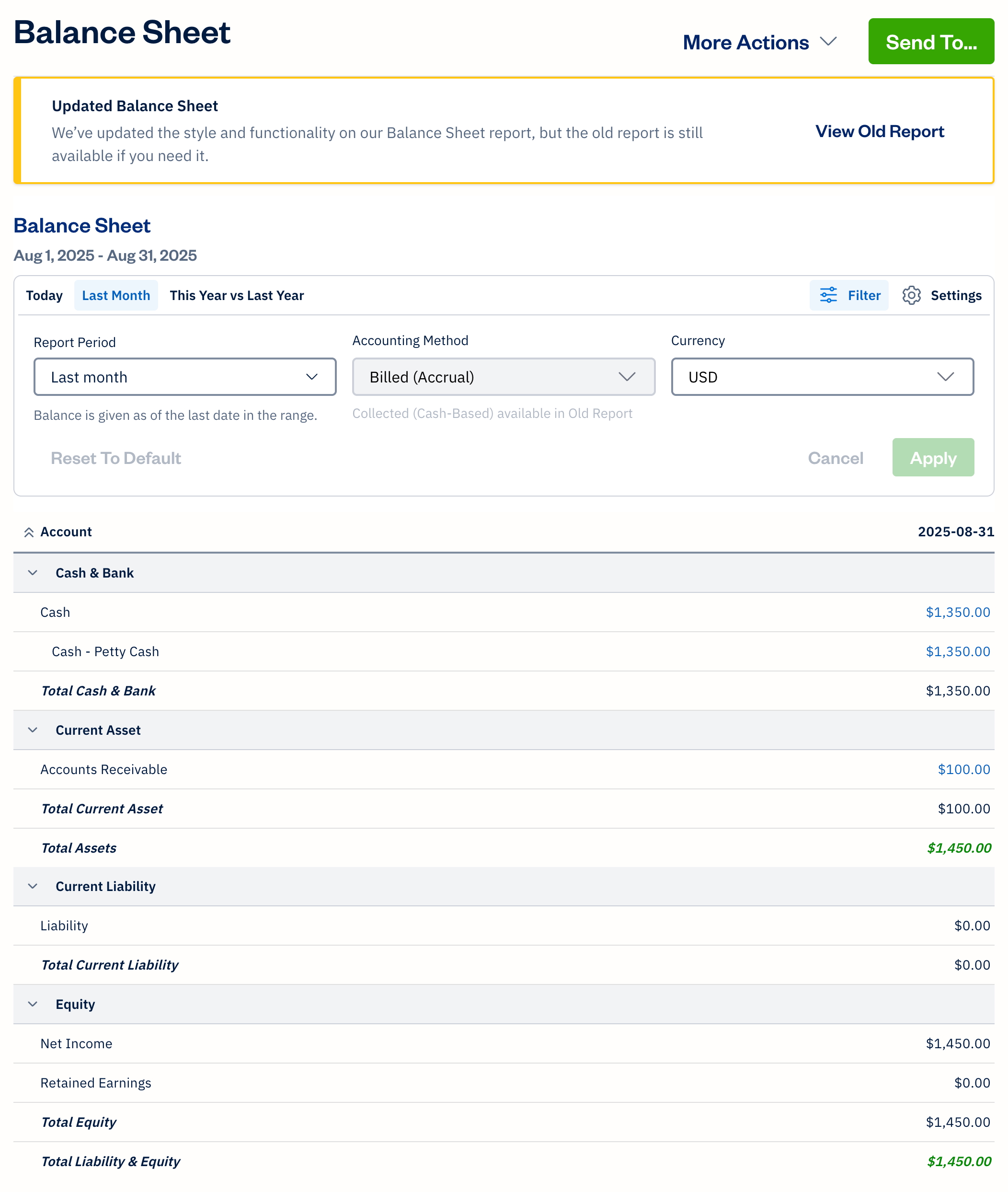The width and height of the screenshot is (1008, 1192).
Task: Cancel the filter changes
Action: 836,458
